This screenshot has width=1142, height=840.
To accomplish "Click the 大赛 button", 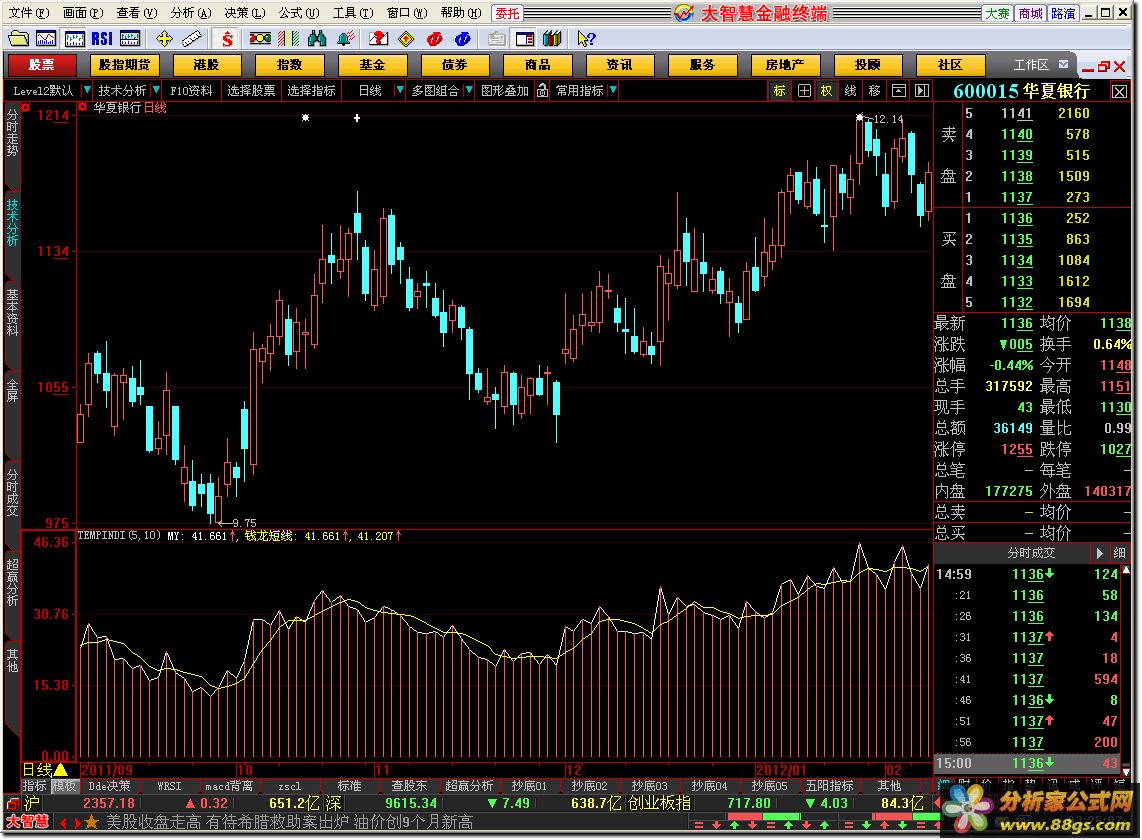I will (997, 13).
